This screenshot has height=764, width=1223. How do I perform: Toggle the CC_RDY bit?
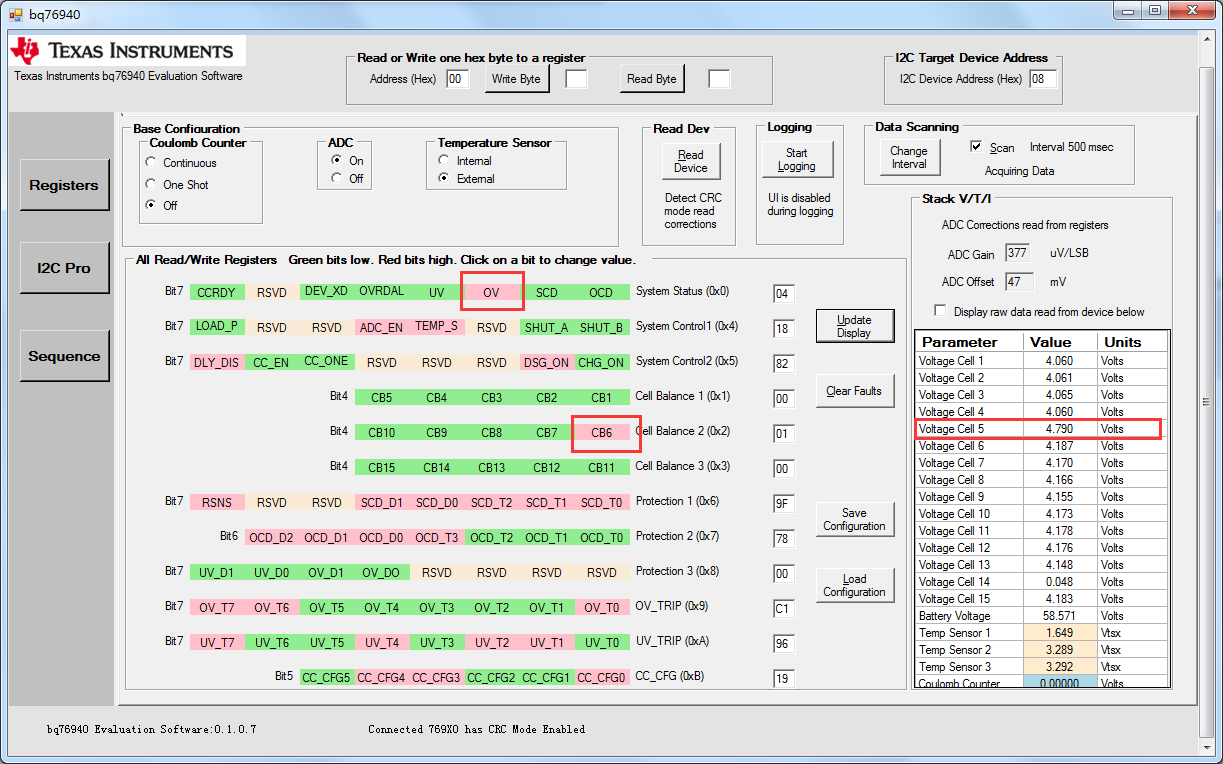click(x=217, y=293)
